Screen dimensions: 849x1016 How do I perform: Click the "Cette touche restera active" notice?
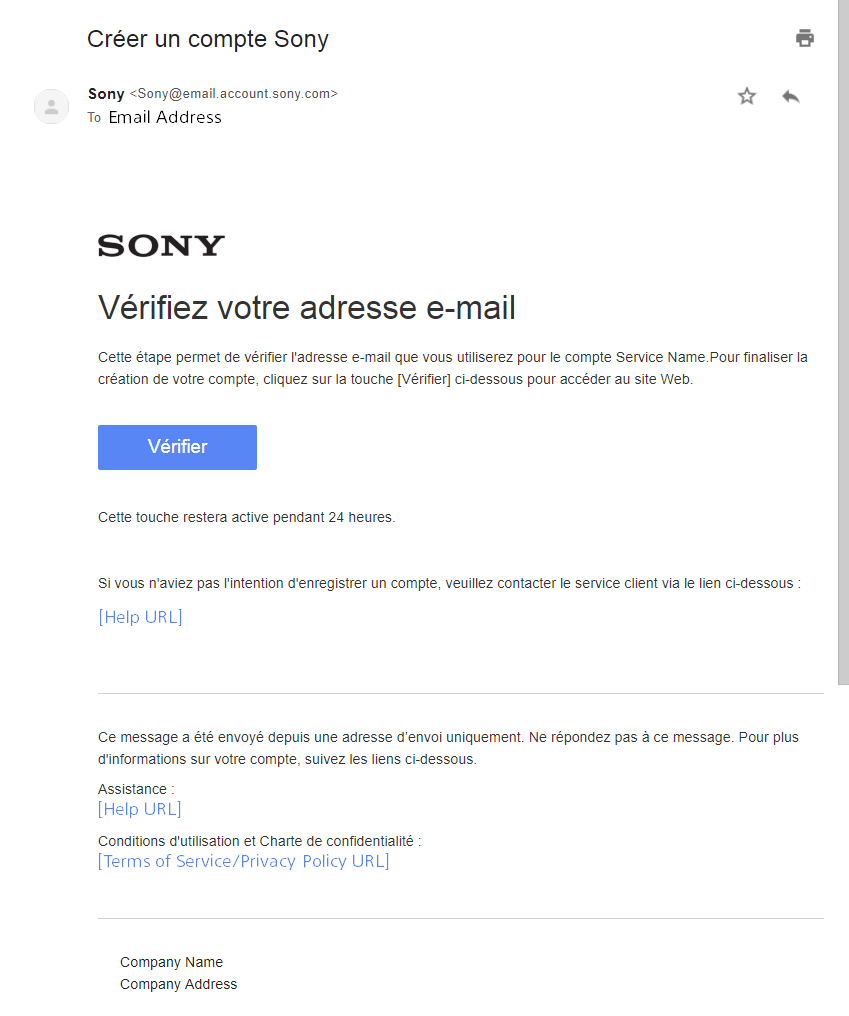[246, 517]
